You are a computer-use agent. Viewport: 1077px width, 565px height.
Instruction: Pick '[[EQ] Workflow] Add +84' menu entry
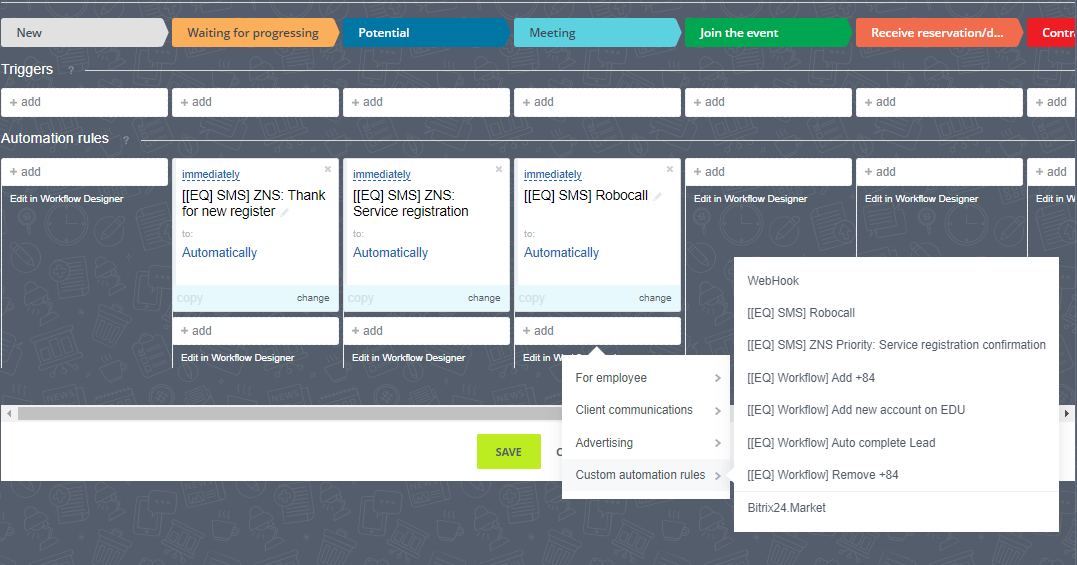tap(811, 378)
